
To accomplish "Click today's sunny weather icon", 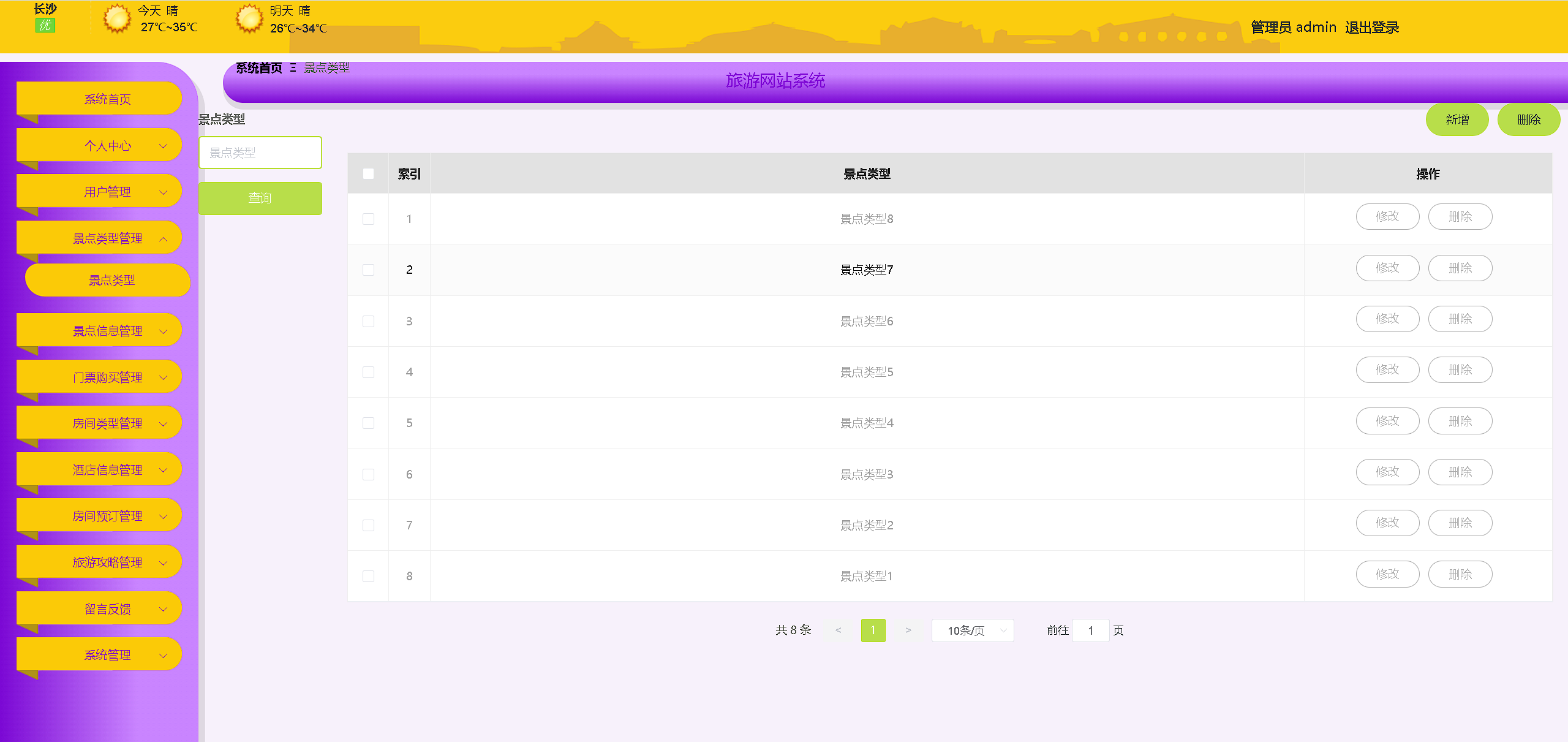I will click(116, 18).
